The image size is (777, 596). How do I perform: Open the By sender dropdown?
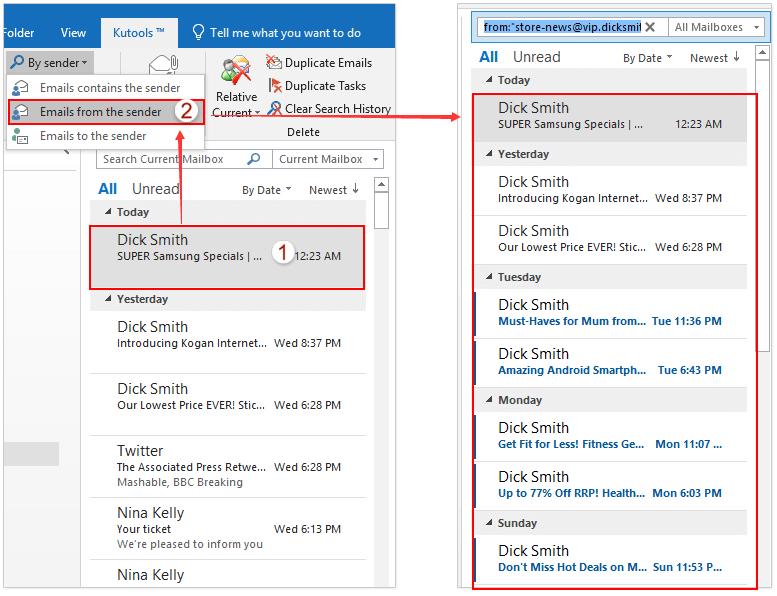49,63
